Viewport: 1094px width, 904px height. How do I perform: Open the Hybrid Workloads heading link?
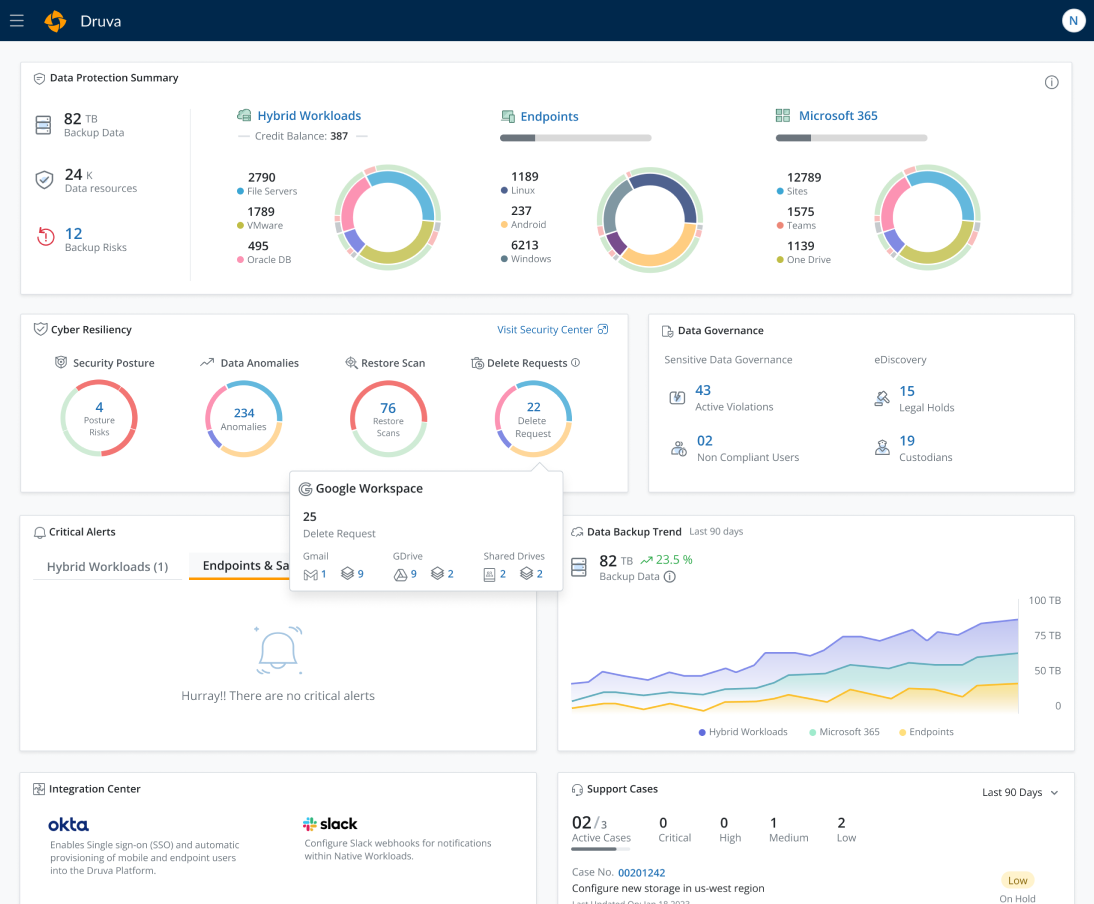308,116
